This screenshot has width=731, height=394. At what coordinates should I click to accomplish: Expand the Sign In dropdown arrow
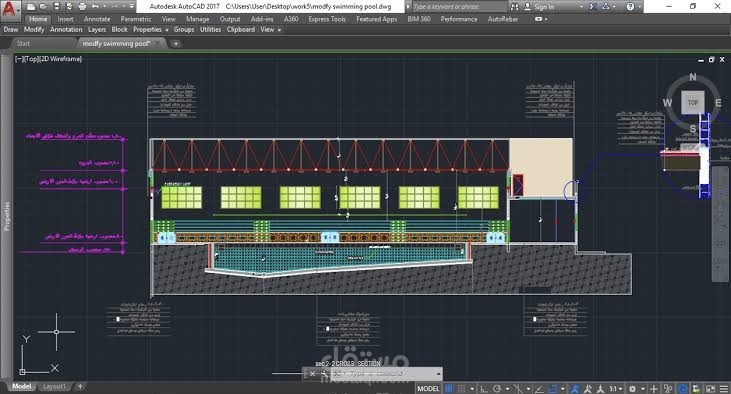pyautogui.click(x=581, y=7)
